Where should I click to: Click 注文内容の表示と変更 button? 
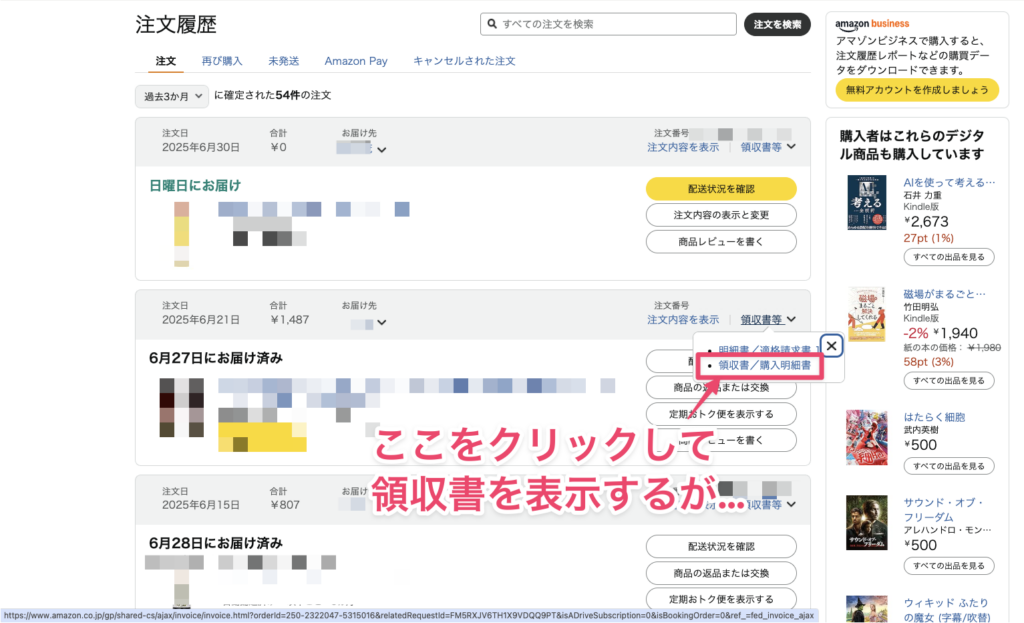721,215
